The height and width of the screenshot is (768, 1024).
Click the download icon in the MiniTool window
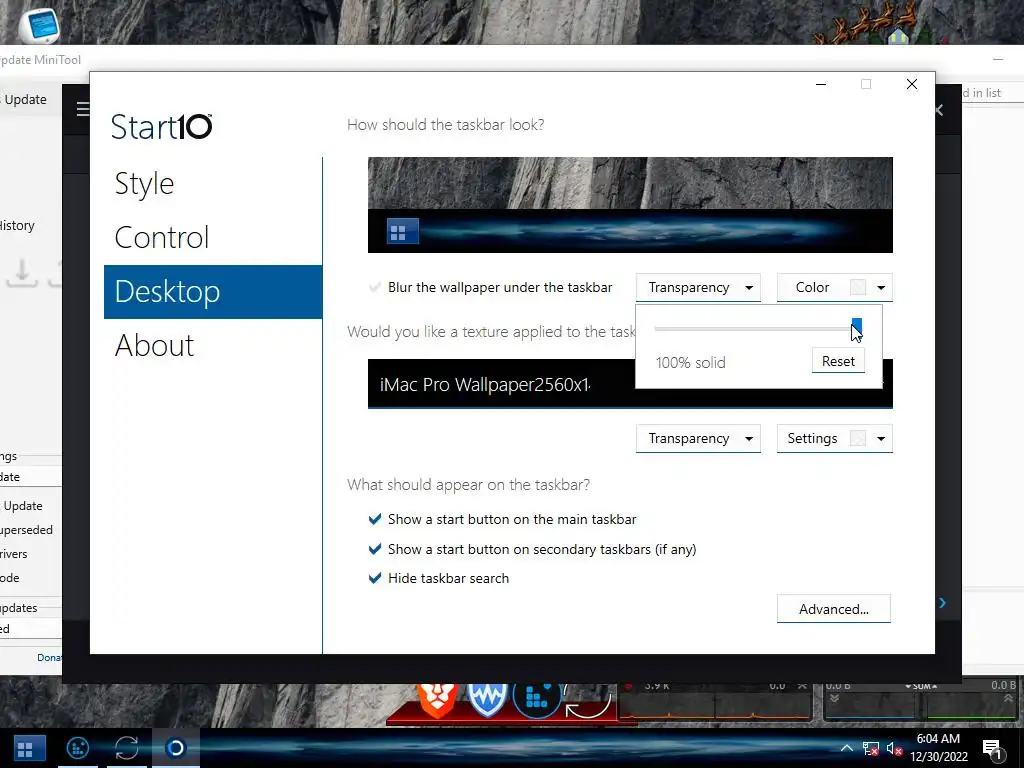(22, 272)
